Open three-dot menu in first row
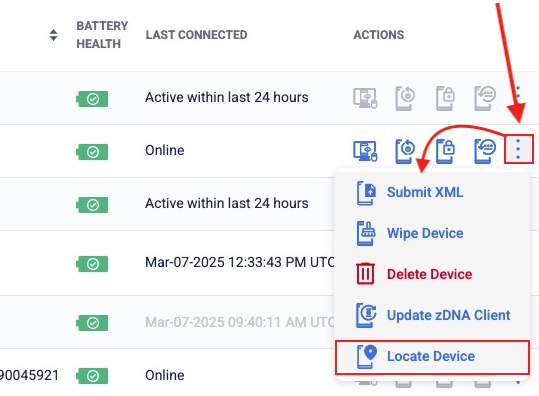This screenshot has width=539, height=396. point(518,92)
